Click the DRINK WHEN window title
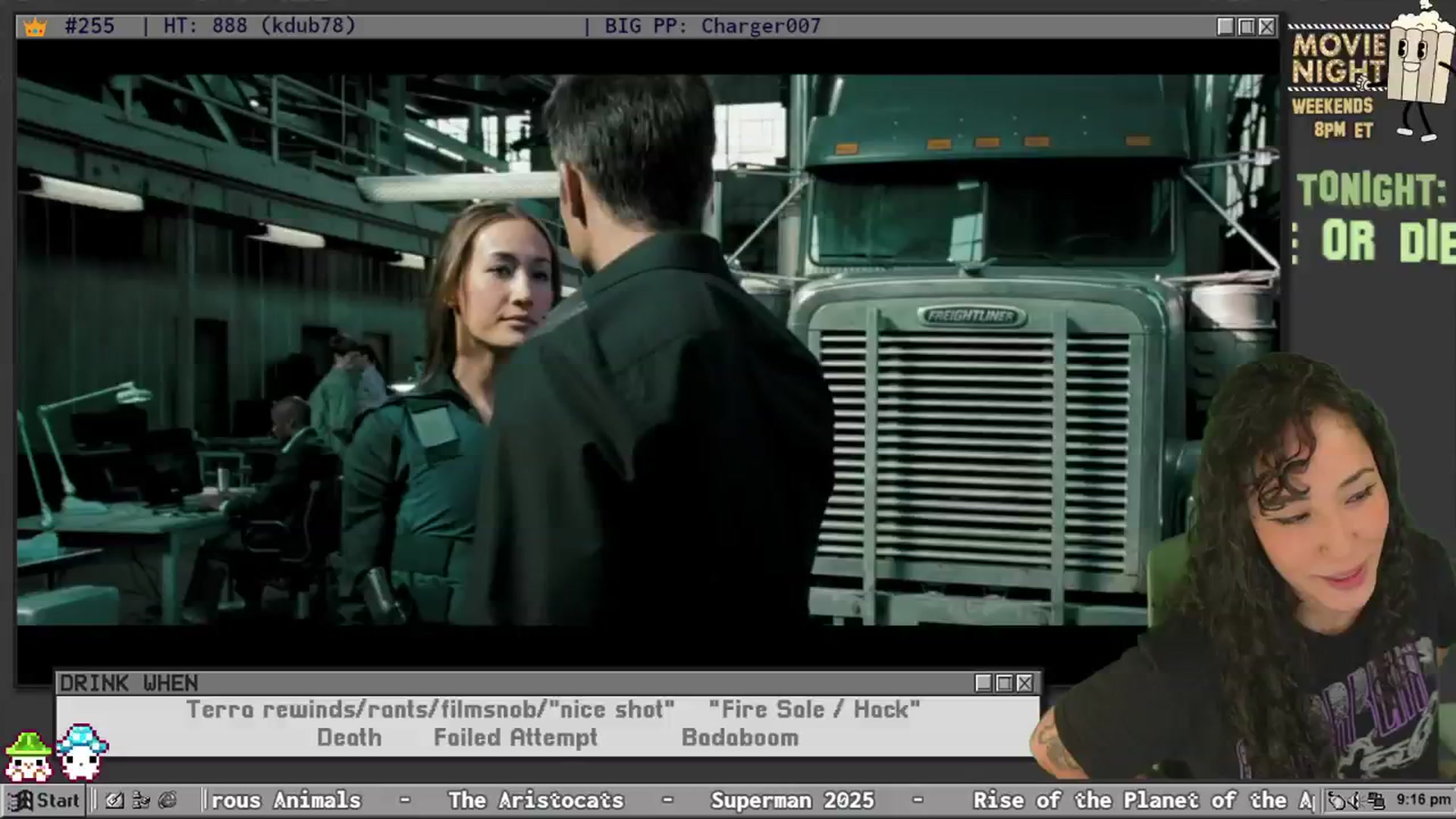This screenshot has height=819, width=1456. click(x=129, y=683)
